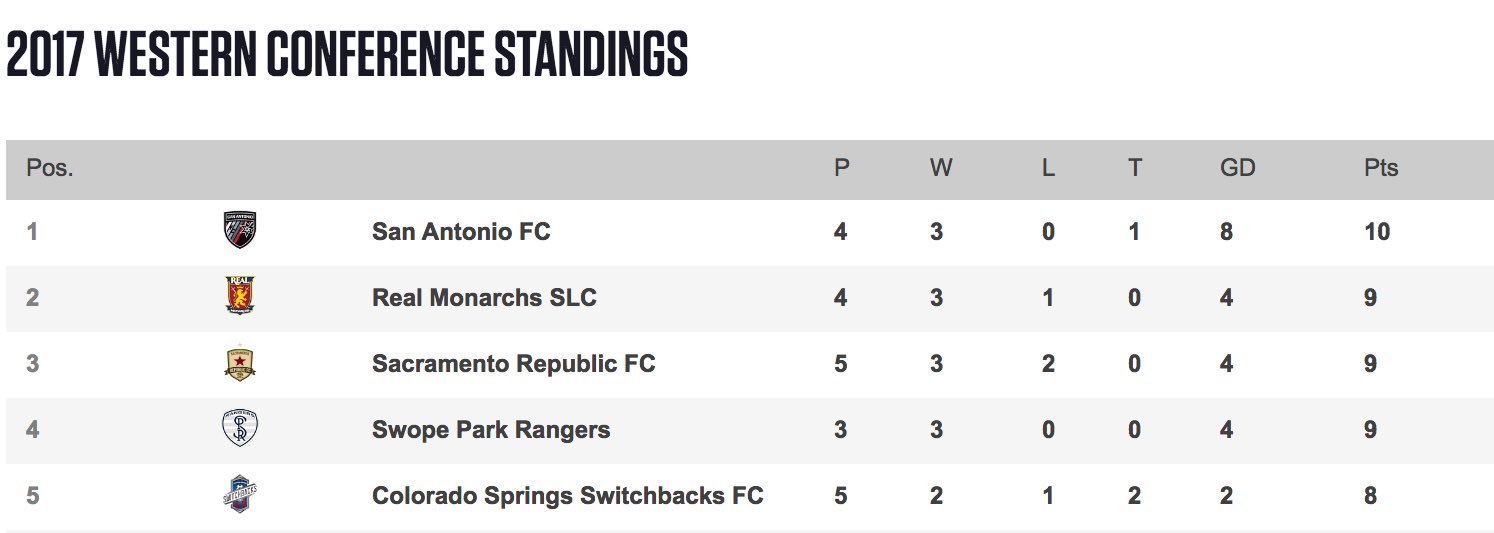
Task: Sort table by the W column header
Action: click(941, 168)
